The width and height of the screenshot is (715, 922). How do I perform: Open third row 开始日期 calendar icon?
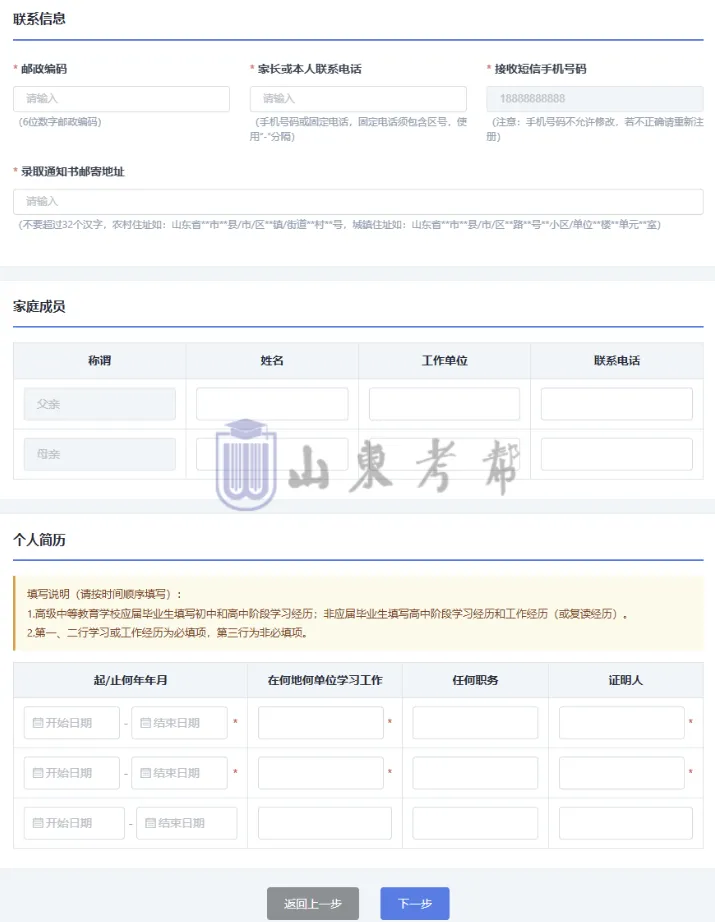coord(38,823)
